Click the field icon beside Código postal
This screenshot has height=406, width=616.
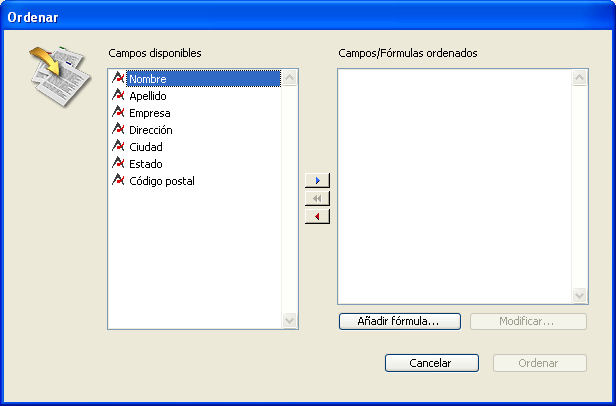(118, 180)
